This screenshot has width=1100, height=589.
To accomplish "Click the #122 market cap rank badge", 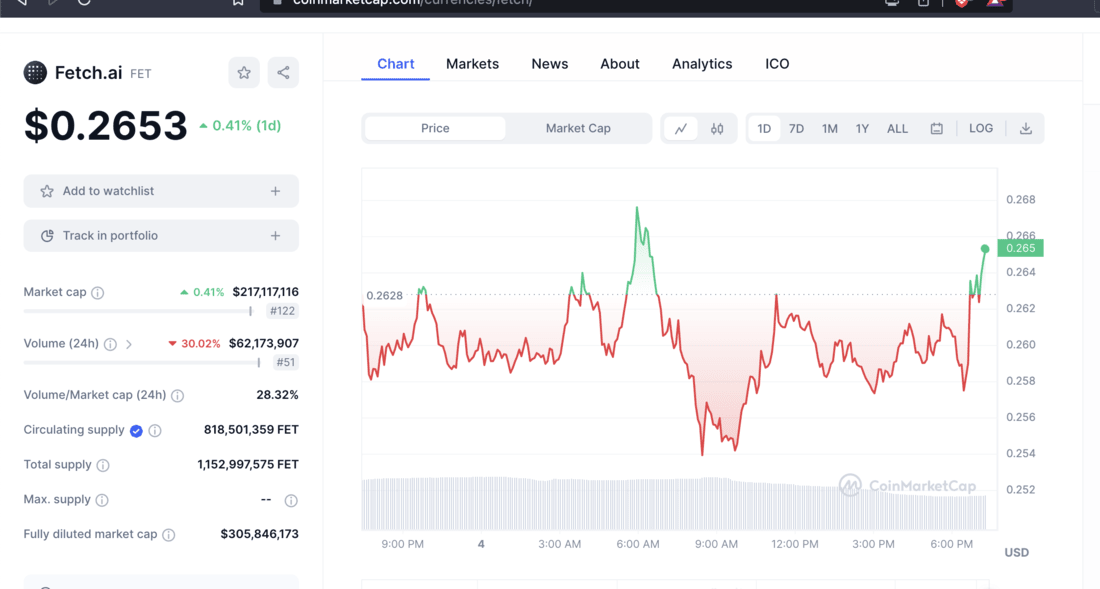I will pos(283,311).
